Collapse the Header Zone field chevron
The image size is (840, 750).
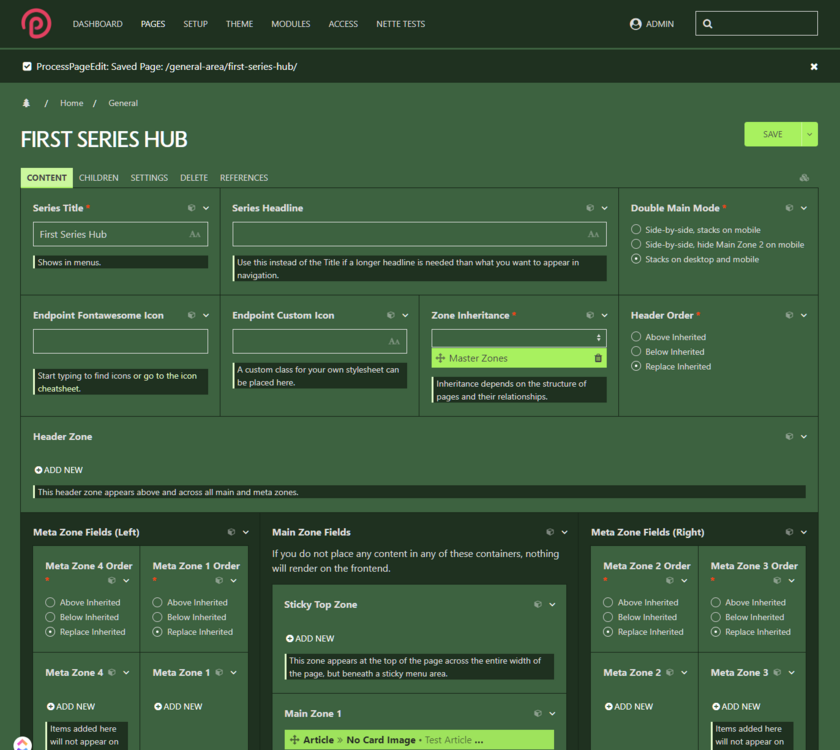pos(805,437)
